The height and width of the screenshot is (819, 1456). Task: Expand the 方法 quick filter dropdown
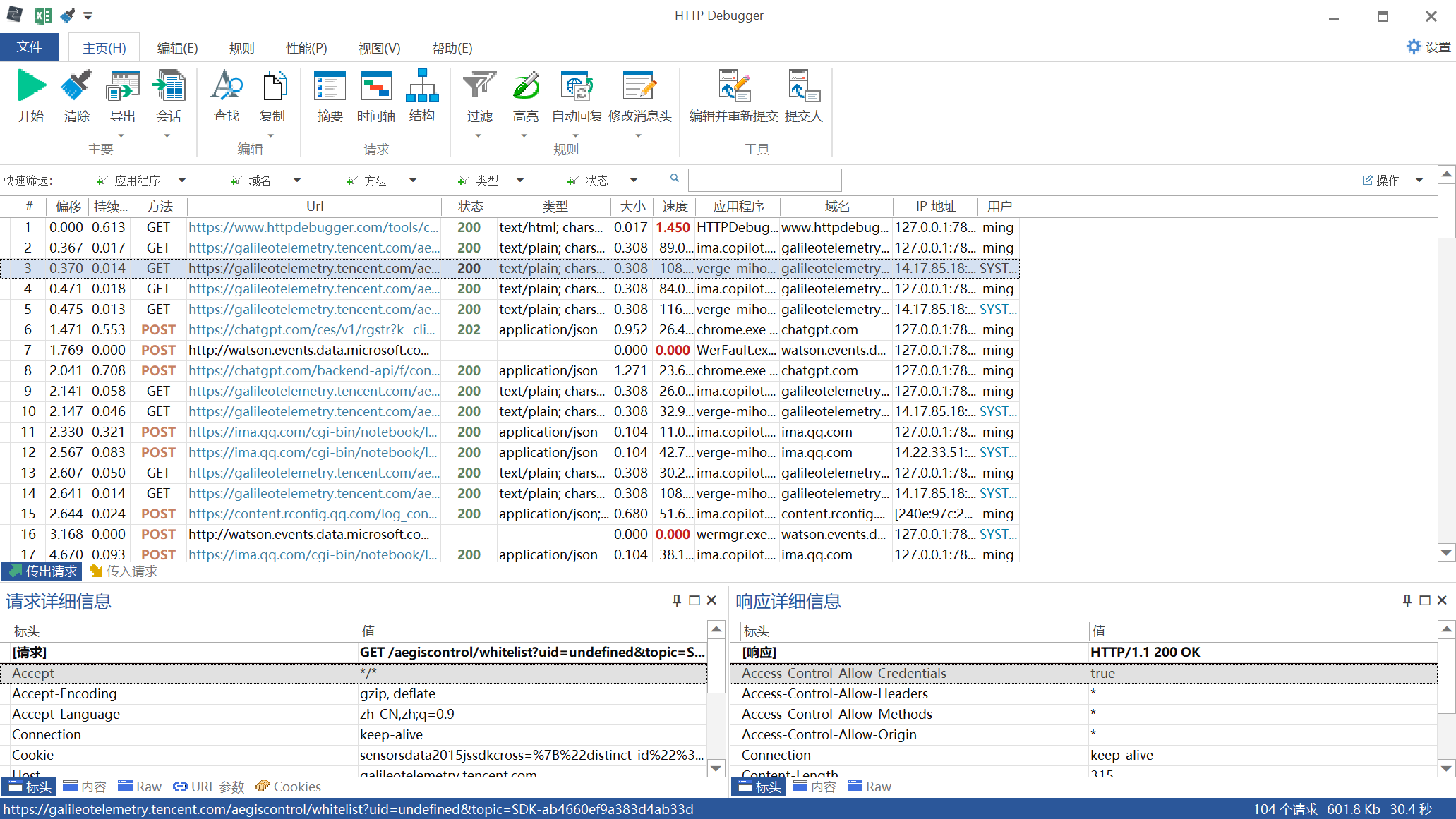tap(413, 181)
